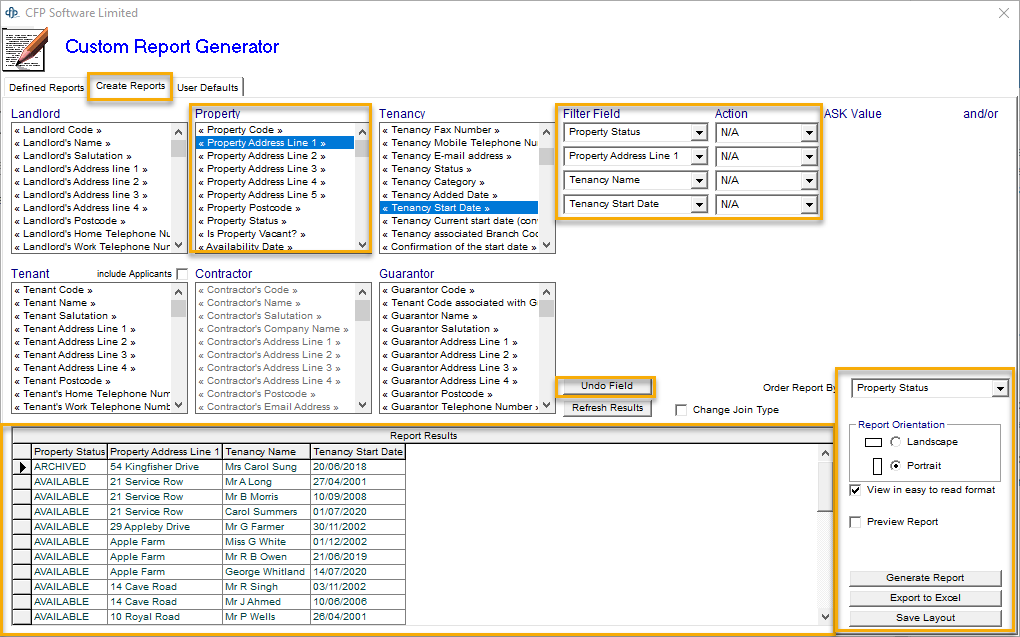Screen dimensions: 1020x637
Task: Open the Property Status filter field dropdown
Action: [699, 133]
